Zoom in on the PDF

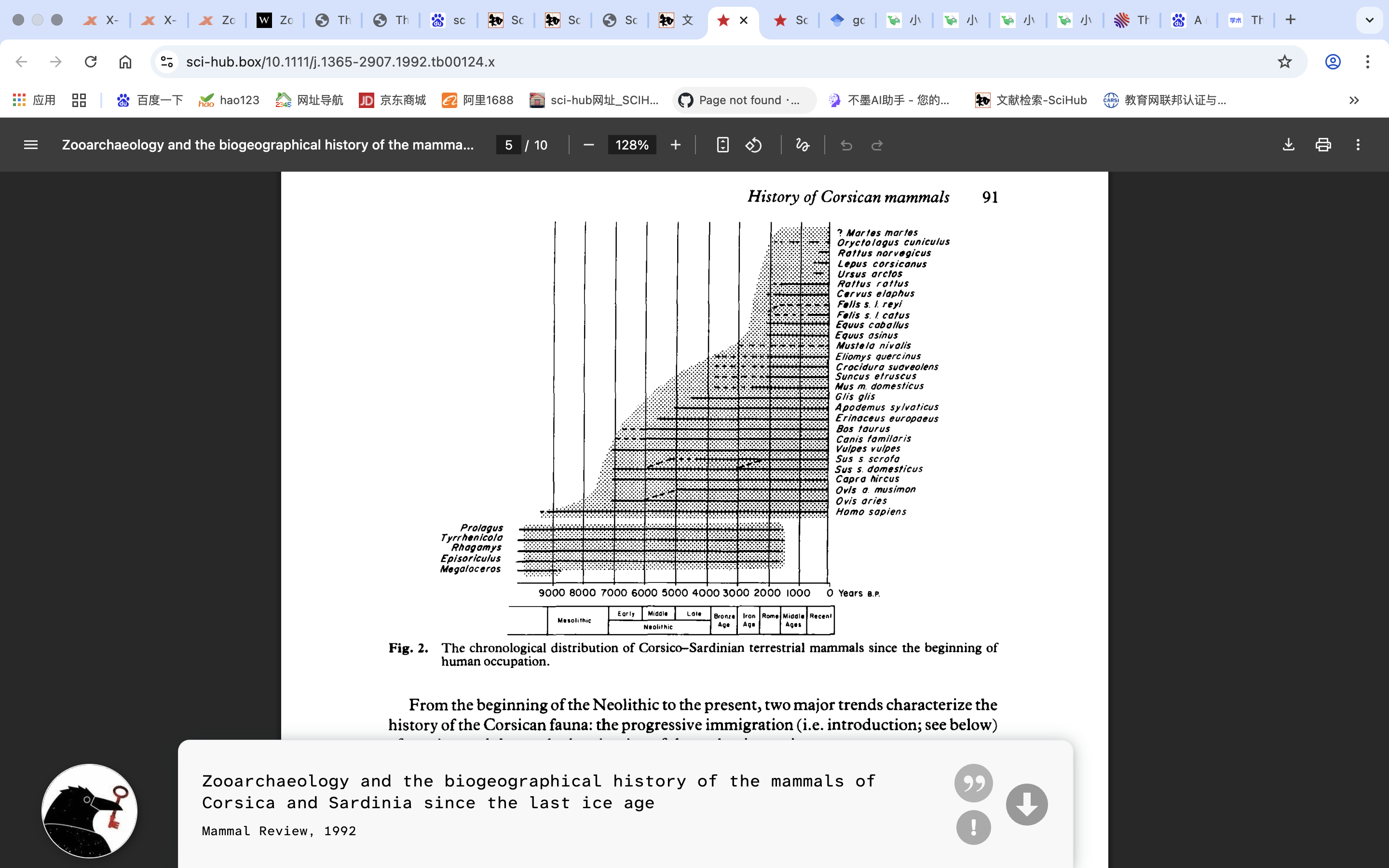pyautogui.click(x=676, y=145)
